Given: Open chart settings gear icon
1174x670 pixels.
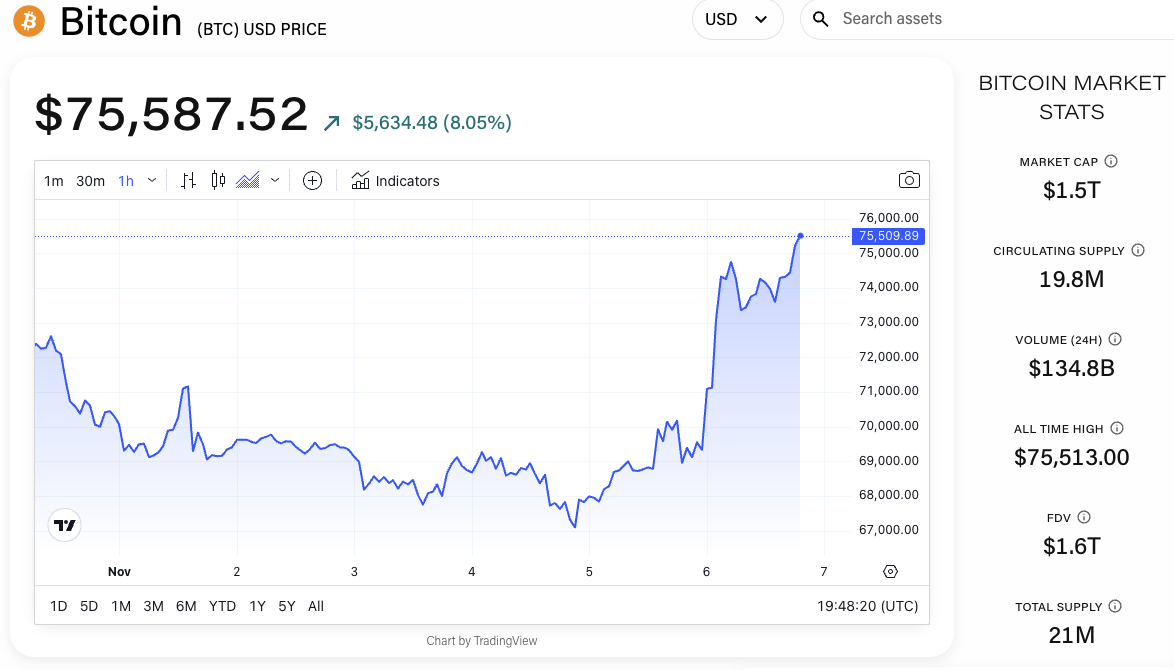Looking at the screenshot, I should pos(891,571).
